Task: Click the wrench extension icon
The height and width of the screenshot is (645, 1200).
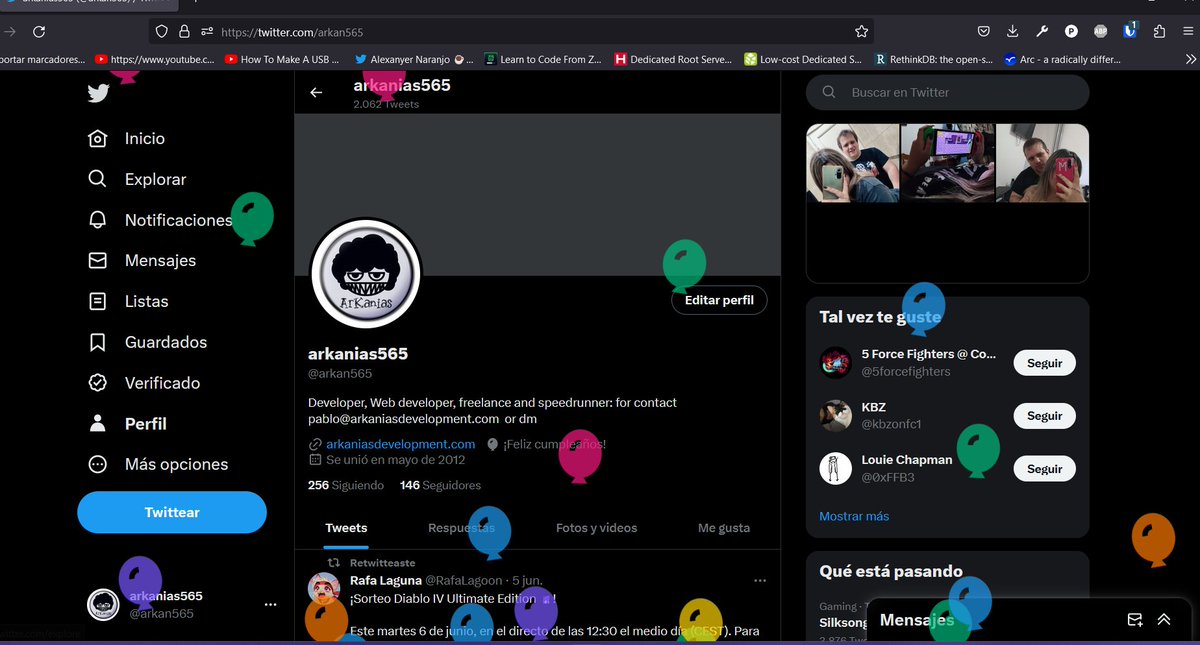Action: pyautogui.click(x=1042, y=32)
